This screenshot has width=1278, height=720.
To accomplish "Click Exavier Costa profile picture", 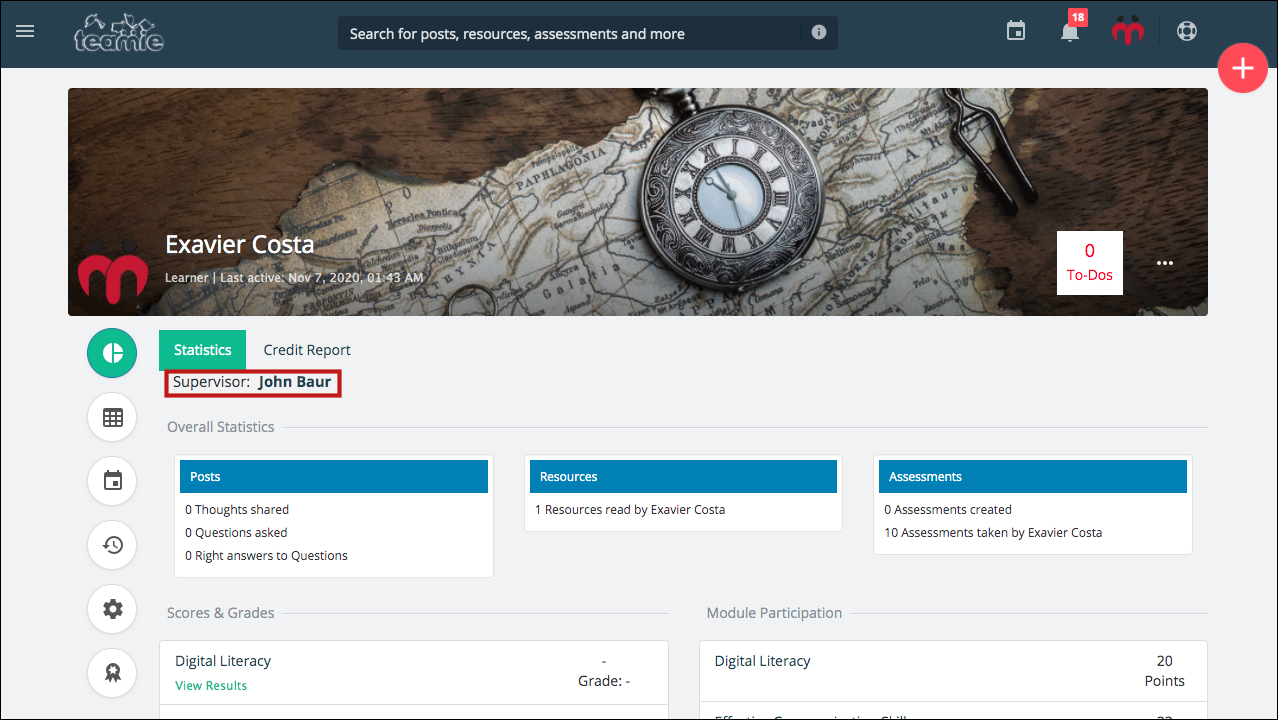I will click(x=113, y=272).
